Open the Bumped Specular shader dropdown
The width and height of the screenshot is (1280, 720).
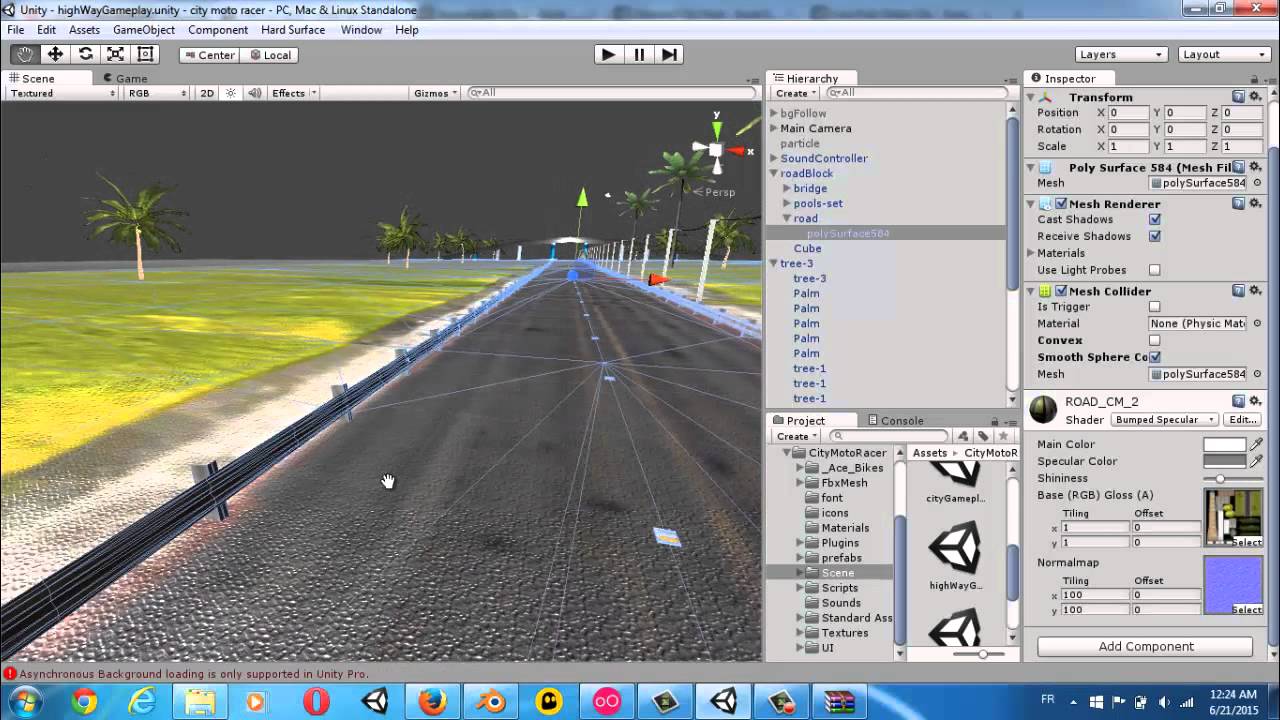[1164, 420]
